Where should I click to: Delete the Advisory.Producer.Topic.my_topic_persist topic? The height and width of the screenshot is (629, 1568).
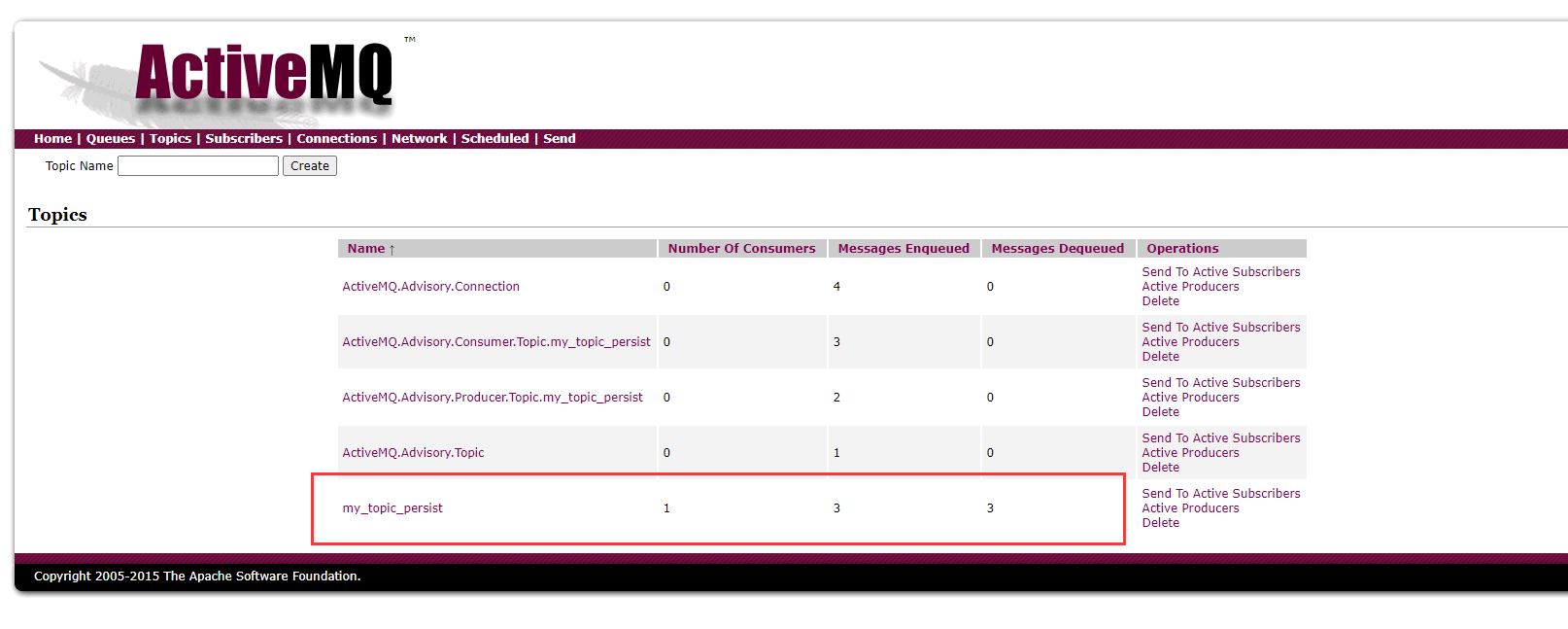[1161, 412]
